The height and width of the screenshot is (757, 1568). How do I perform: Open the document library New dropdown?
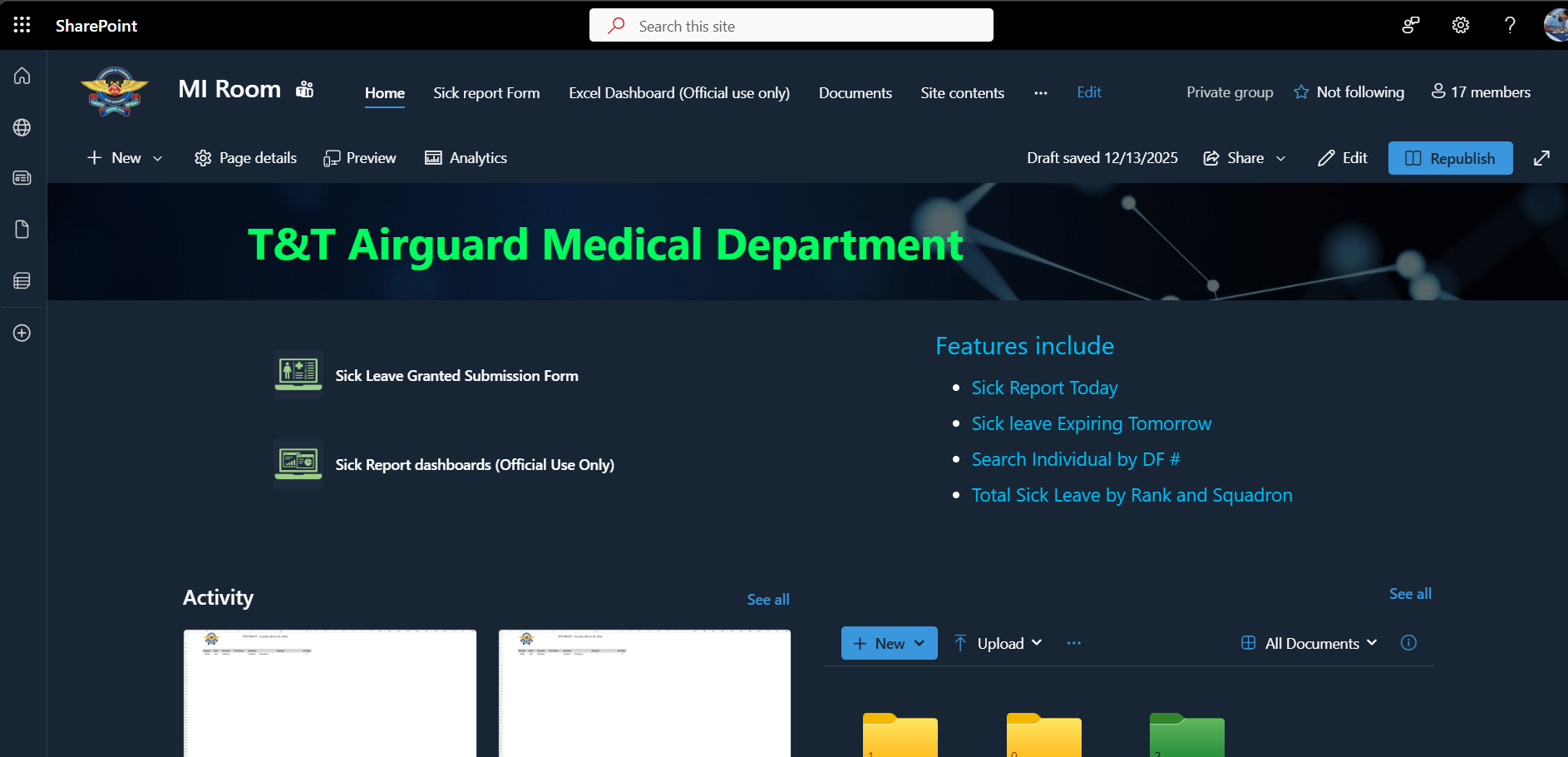tap(890, 643)
